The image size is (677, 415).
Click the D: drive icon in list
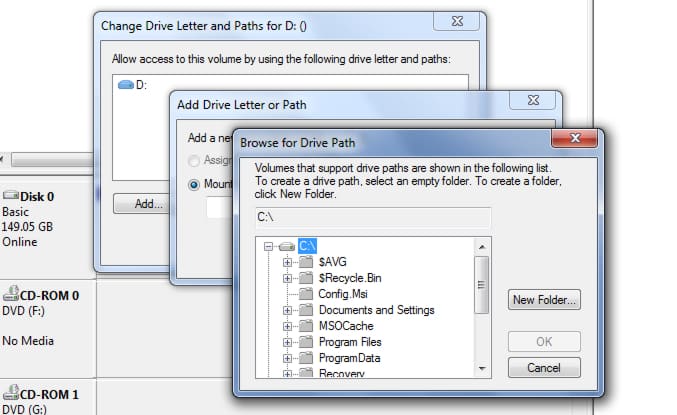click(125, 86)
